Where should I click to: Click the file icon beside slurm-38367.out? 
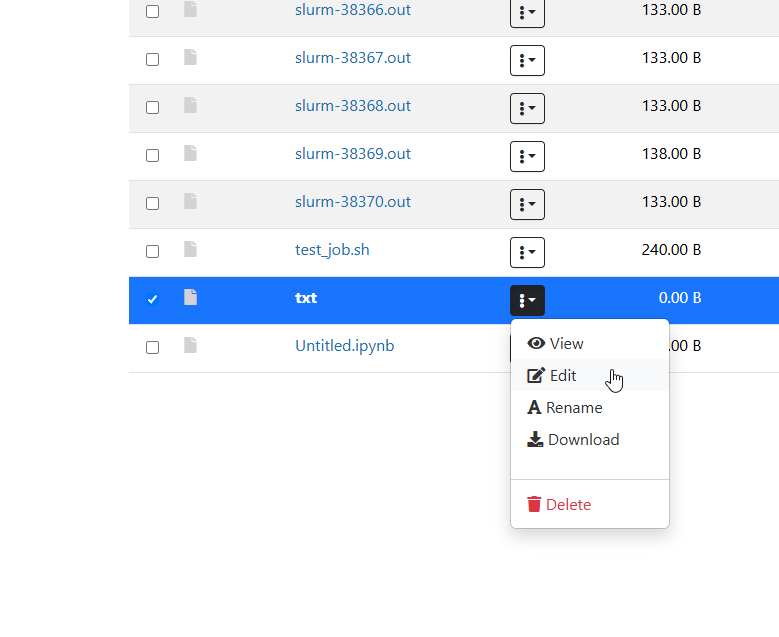click(x=190, y=57)
